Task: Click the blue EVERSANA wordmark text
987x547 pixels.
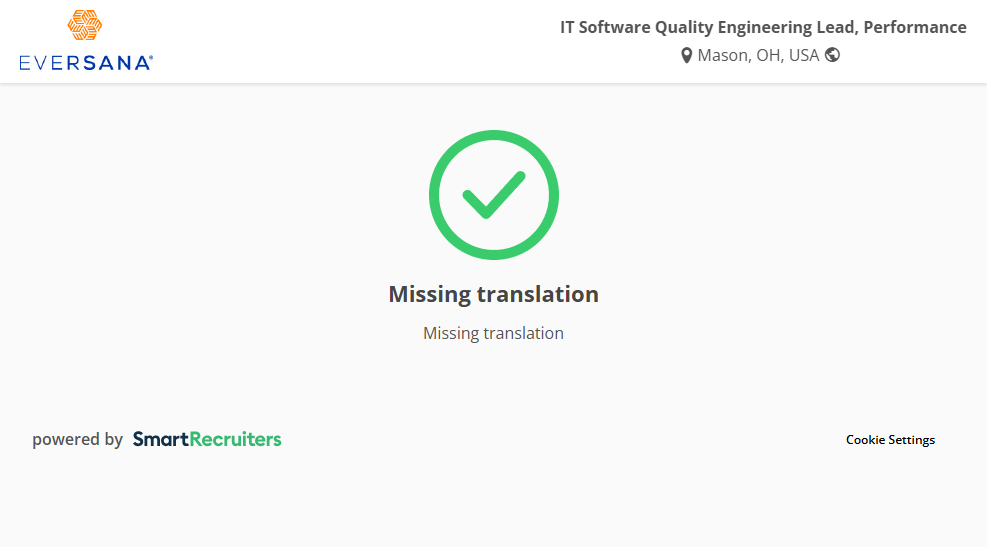Action: point(84,63)
